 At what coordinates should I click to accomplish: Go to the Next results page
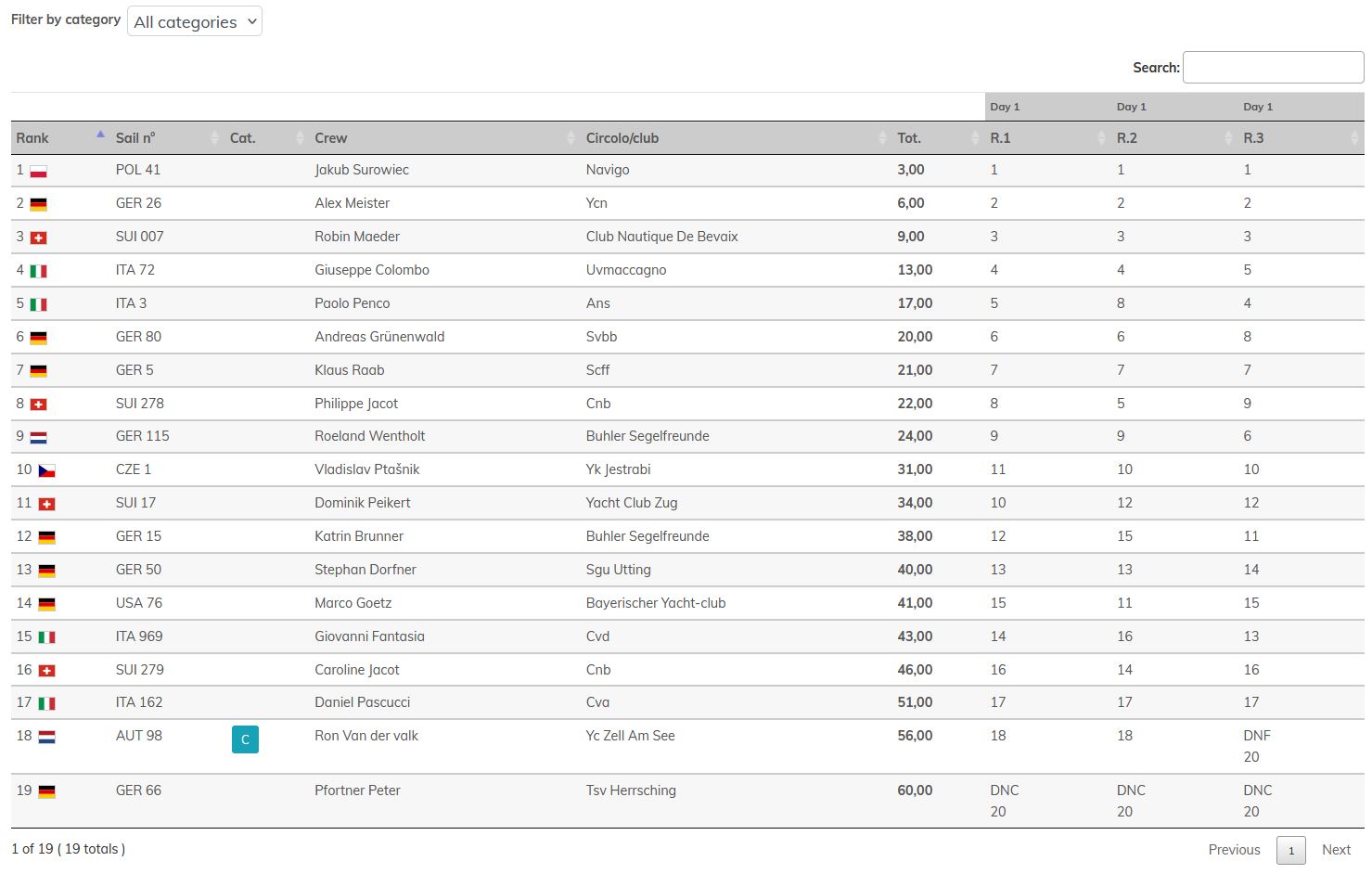coord(1336,850)
